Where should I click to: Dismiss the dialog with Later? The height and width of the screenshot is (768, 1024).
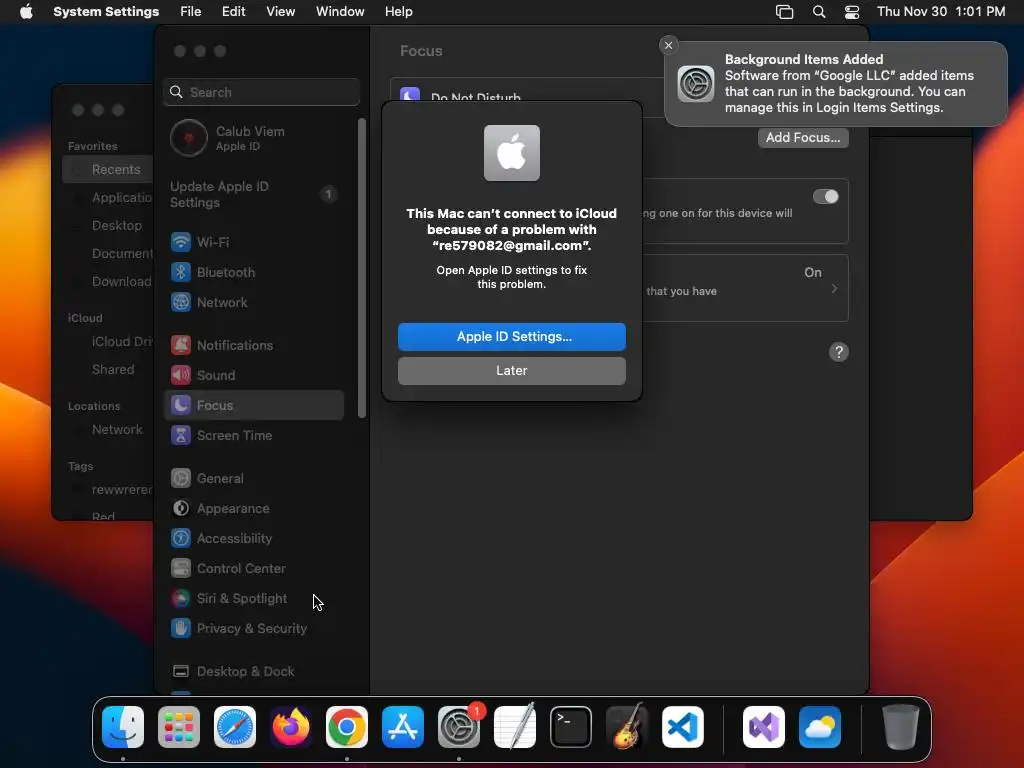coord(512,371)
